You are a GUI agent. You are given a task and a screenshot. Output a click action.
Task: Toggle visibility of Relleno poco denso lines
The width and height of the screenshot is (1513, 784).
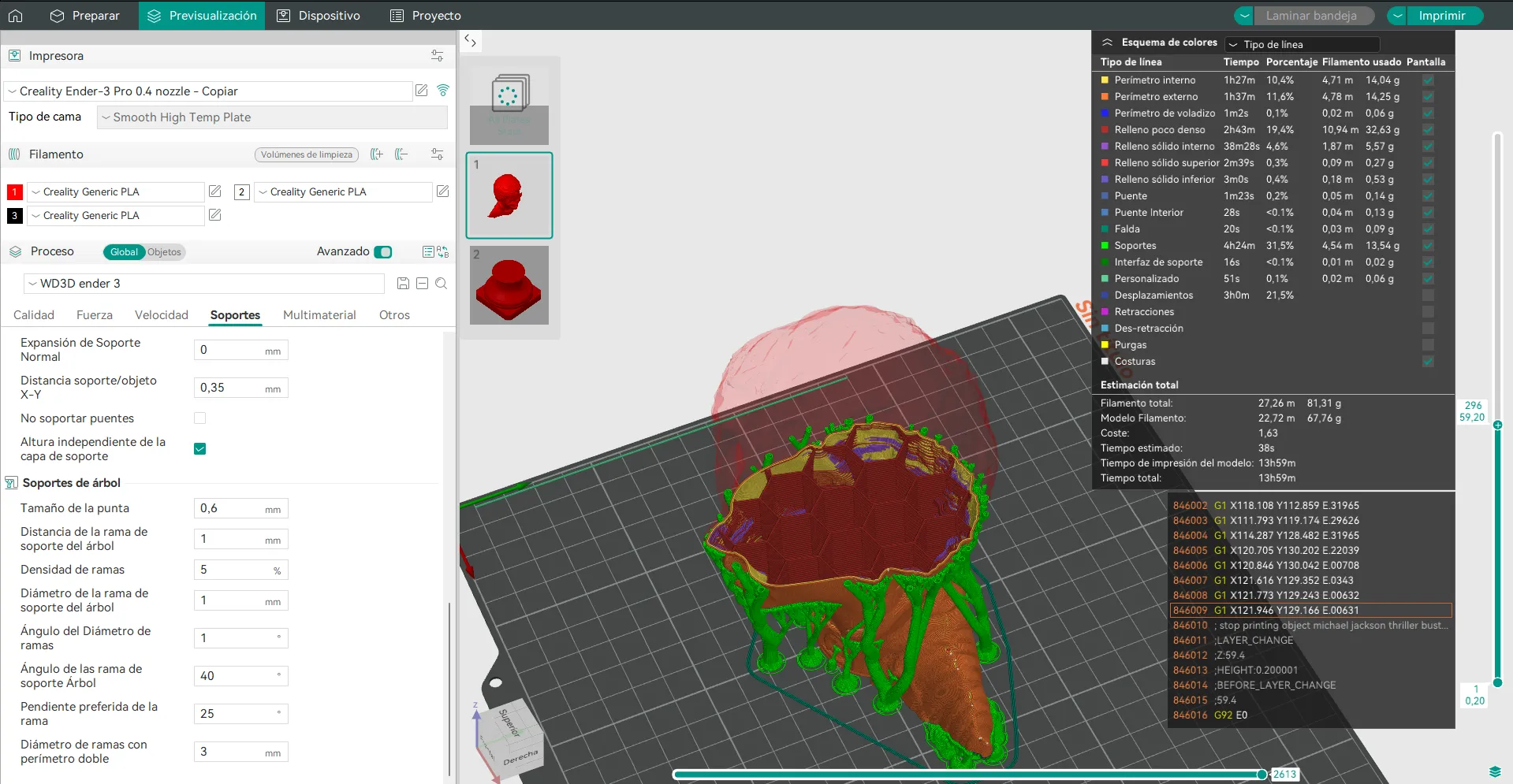[x=1428, y=130]
